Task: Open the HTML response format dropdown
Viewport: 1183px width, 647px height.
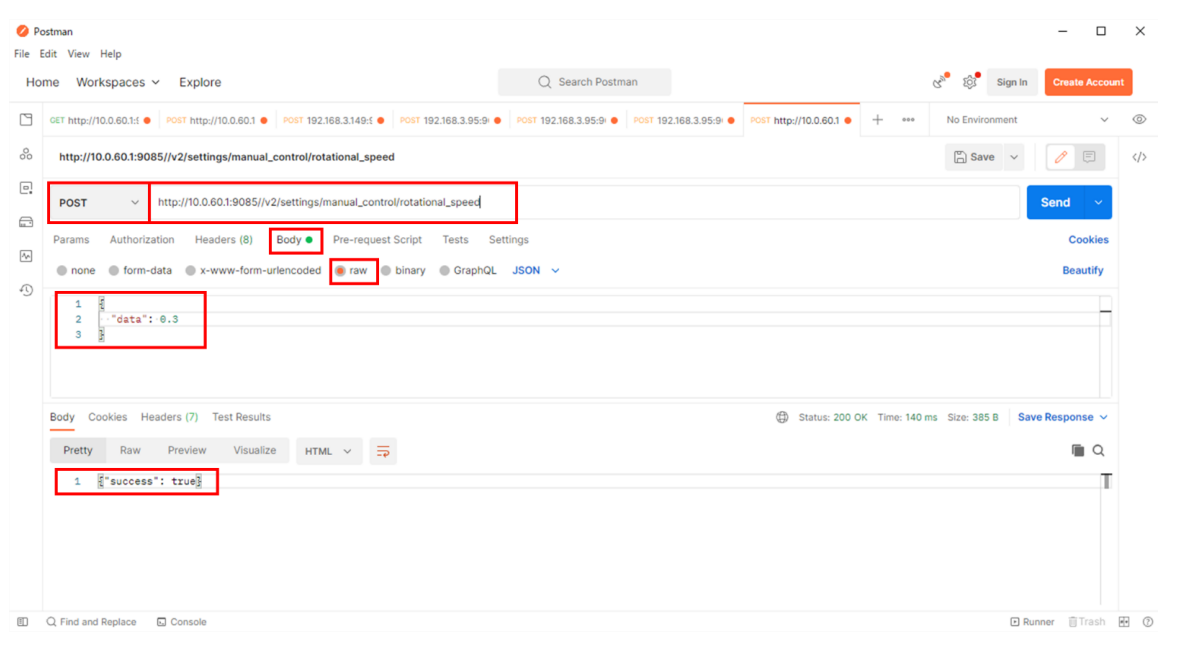Action: click(x=328, y=451)
